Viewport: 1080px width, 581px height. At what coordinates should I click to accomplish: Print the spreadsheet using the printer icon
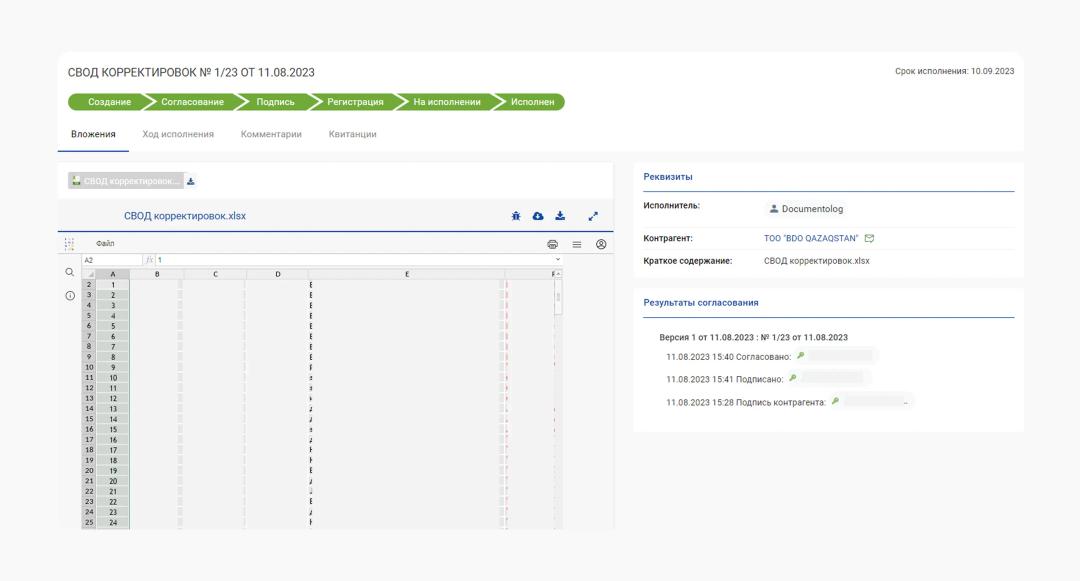552,244
